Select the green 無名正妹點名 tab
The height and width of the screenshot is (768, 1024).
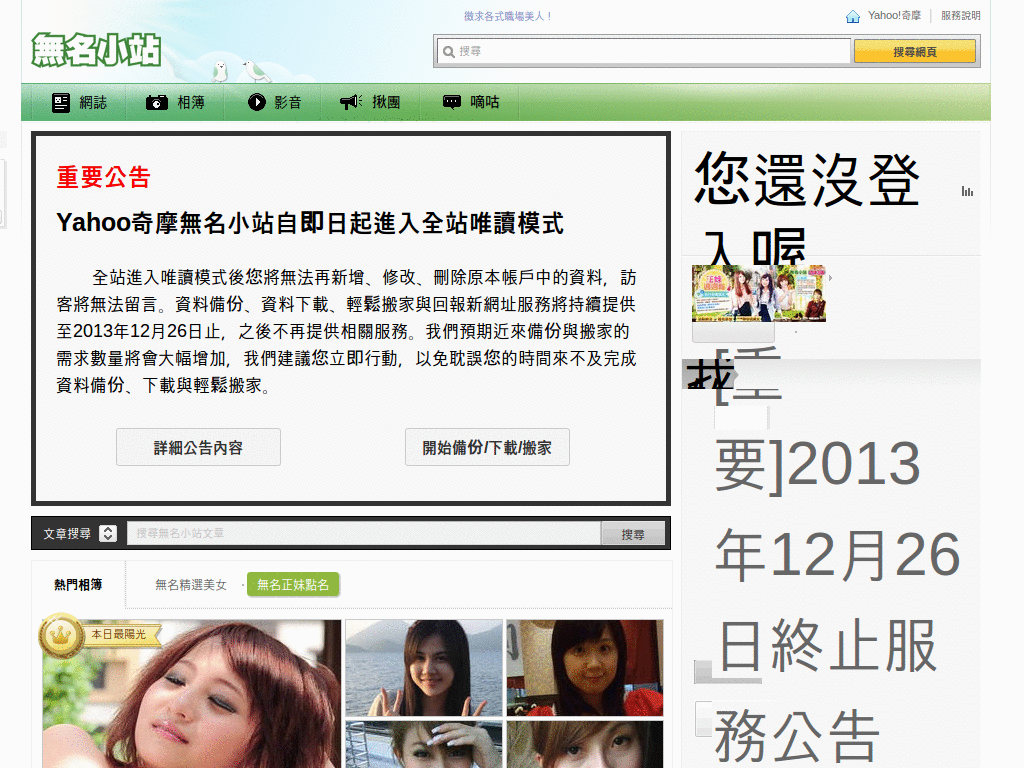(x=293, y=584)
